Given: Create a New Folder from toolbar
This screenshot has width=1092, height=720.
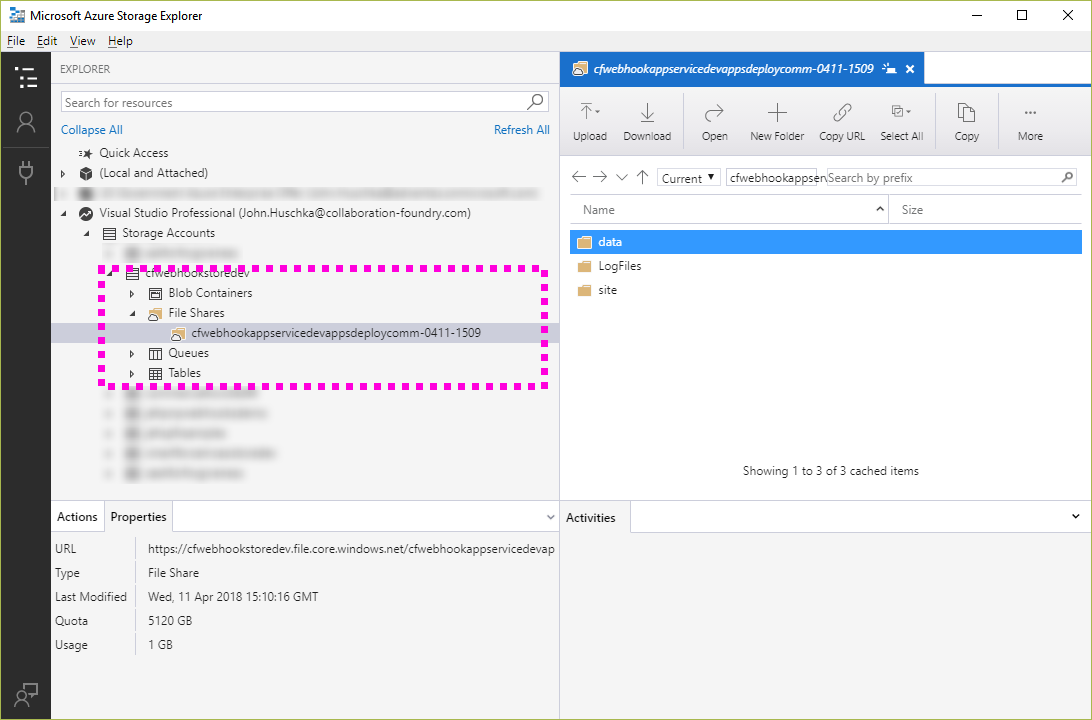Looking at the screenshot, I should click(x=777, y=122).
